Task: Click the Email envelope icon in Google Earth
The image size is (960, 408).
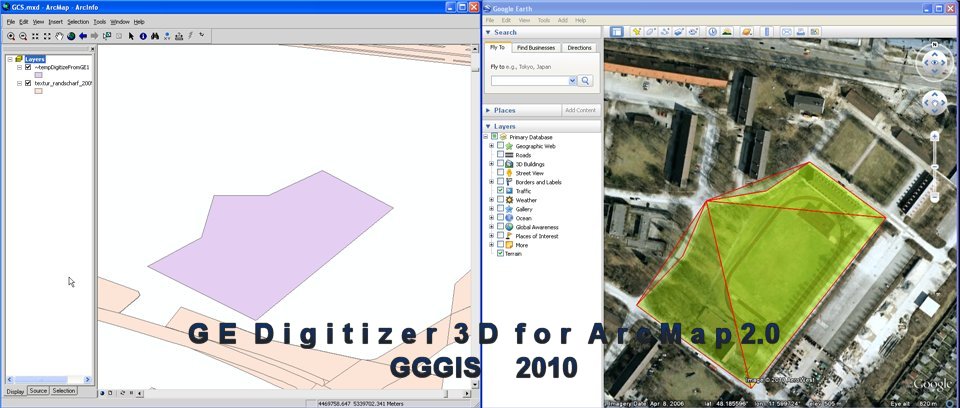Action: (786, 31)
